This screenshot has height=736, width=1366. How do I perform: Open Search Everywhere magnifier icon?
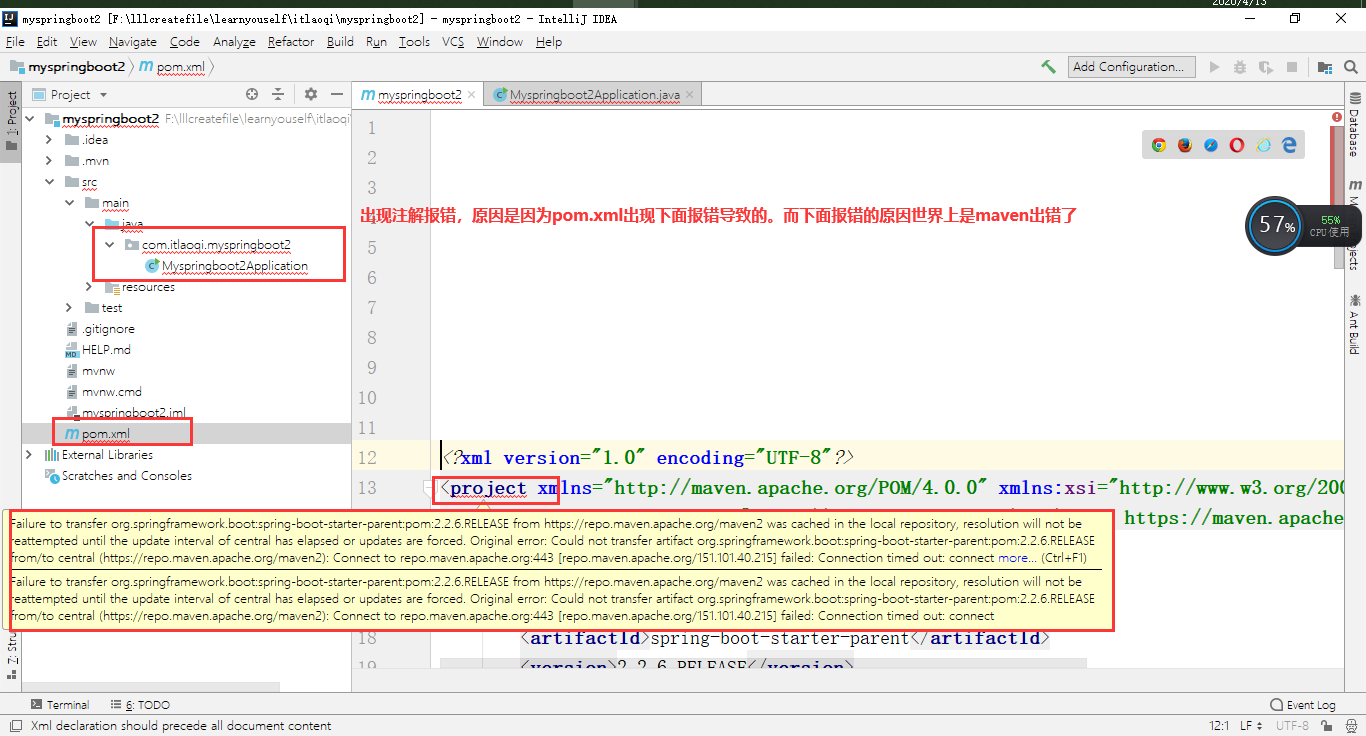pyautogui.click(x=1350, y=67)
